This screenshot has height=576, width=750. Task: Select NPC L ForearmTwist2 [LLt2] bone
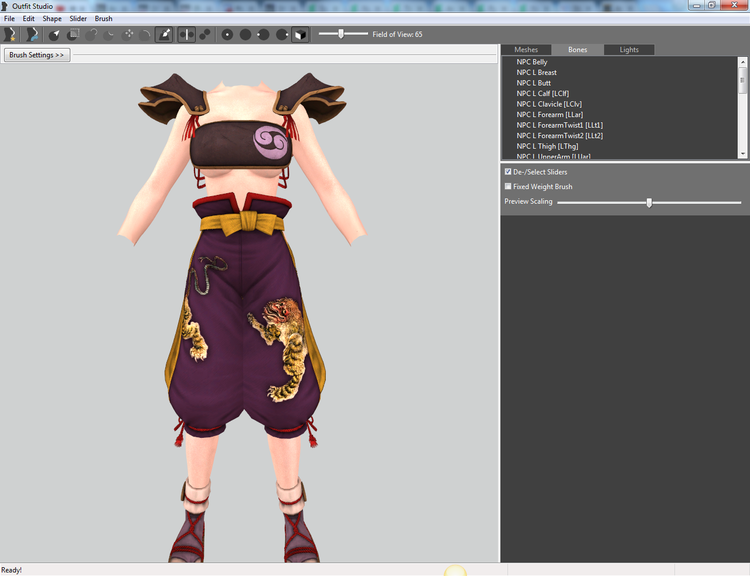(x=560, y=135)
